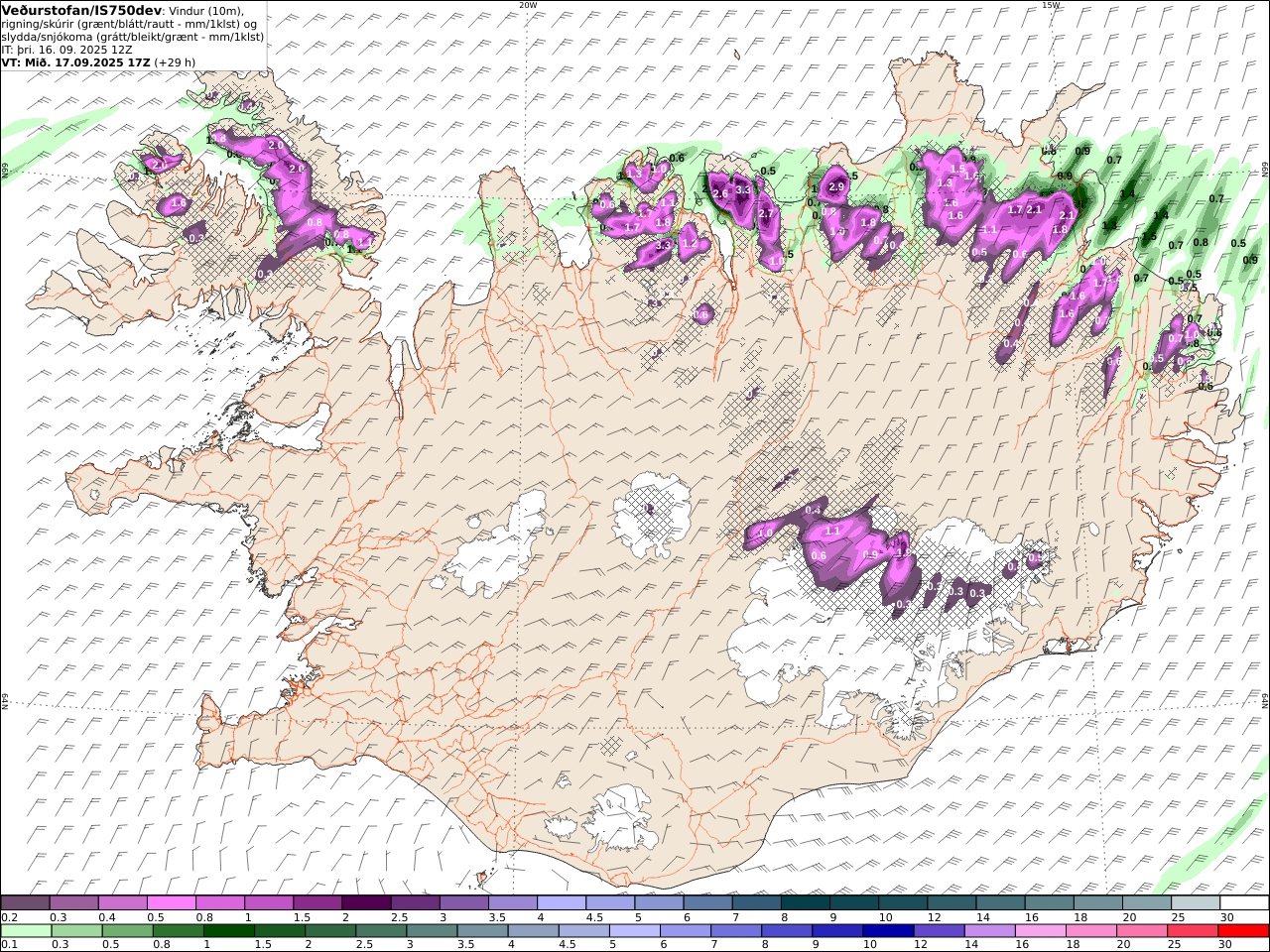Click the '(+29 h)' forecast offset text
The height and width of the screenshot is (952, 1270).
coord(176,61)
